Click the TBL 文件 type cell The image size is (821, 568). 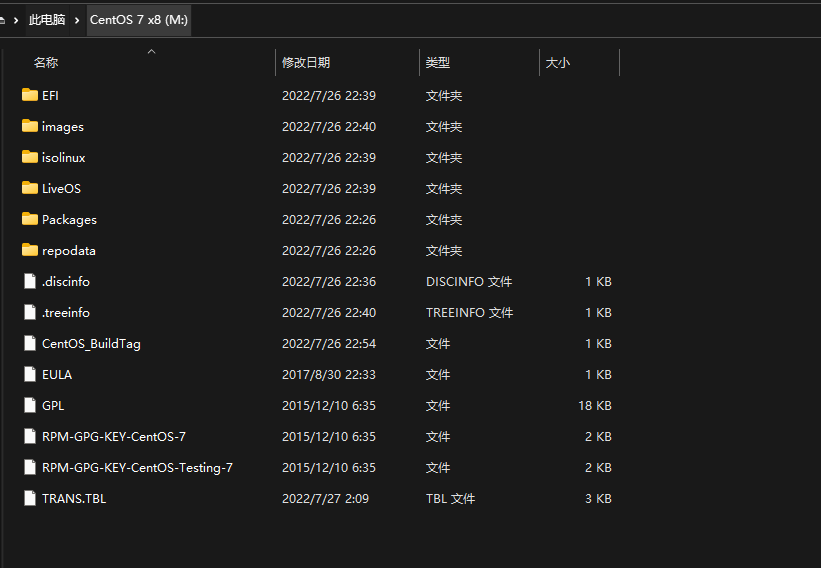450,498
